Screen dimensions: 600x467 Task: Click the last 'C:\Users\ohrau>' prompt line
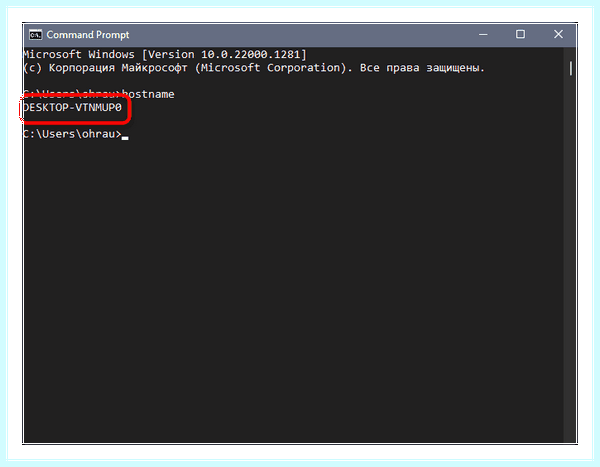[72, 134]
